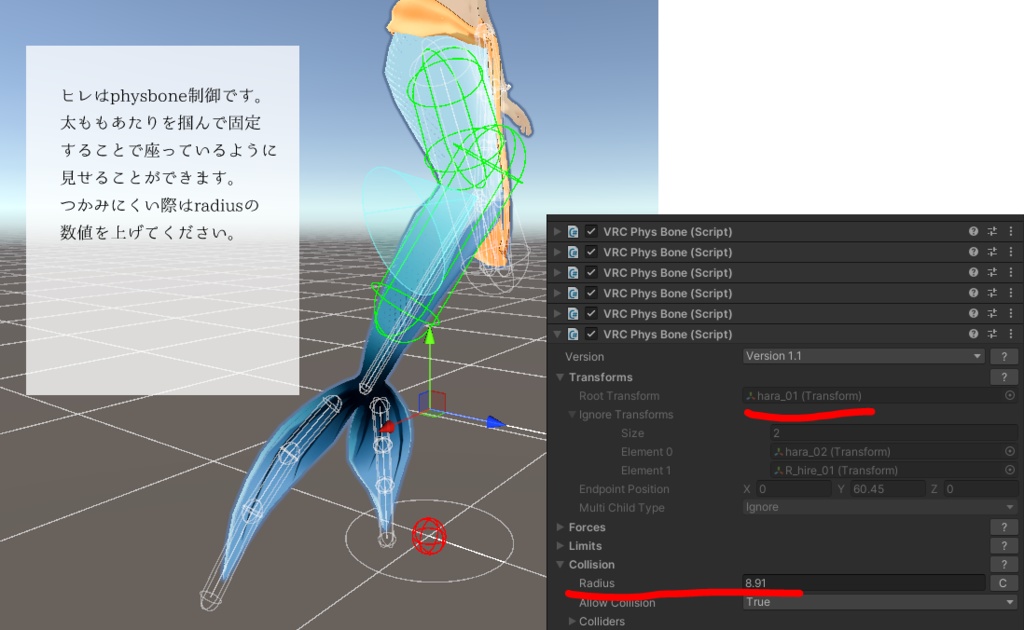Open the Allow Collision dropdown
Screen dimensions: 1024x630
point(880,602)
